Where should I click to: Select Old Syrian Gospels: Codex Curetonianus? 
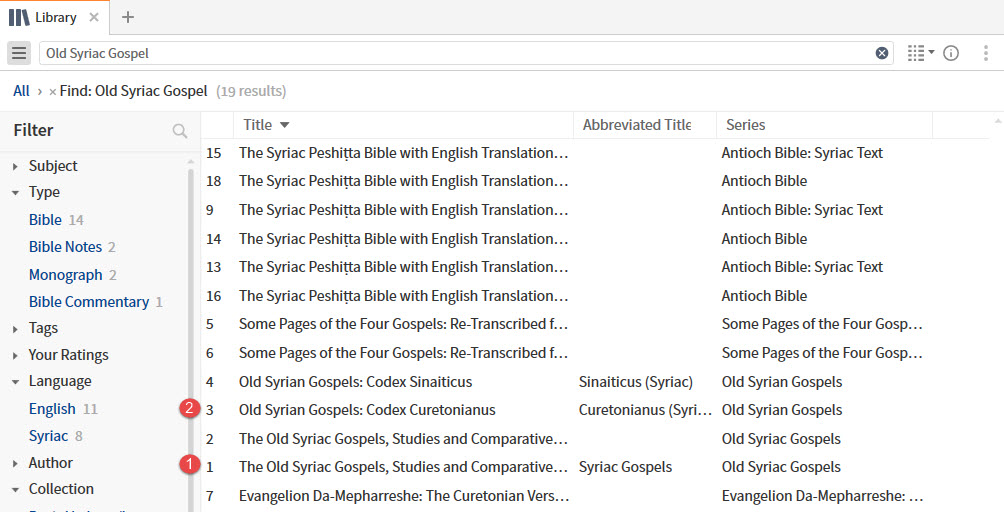[367, 410]
